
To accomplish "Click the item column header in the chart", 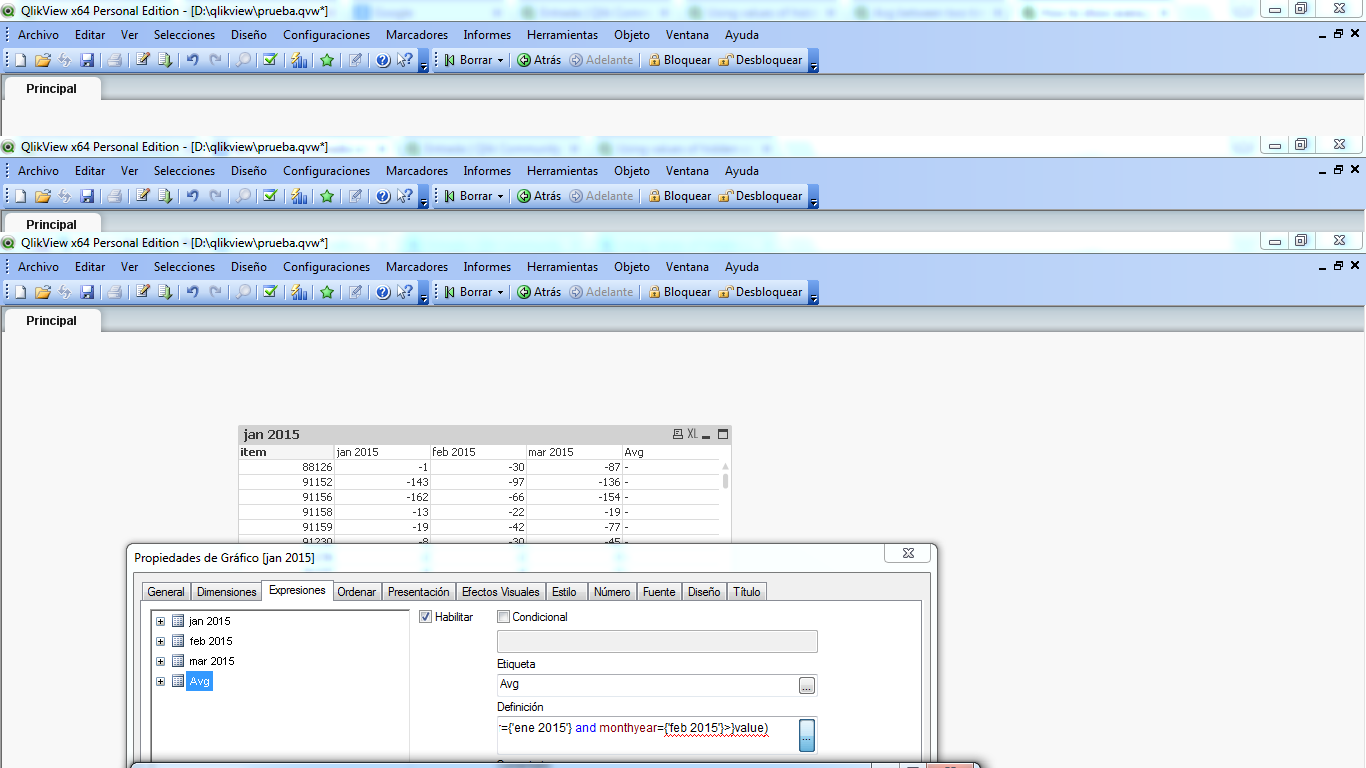I will click(286, 452).
